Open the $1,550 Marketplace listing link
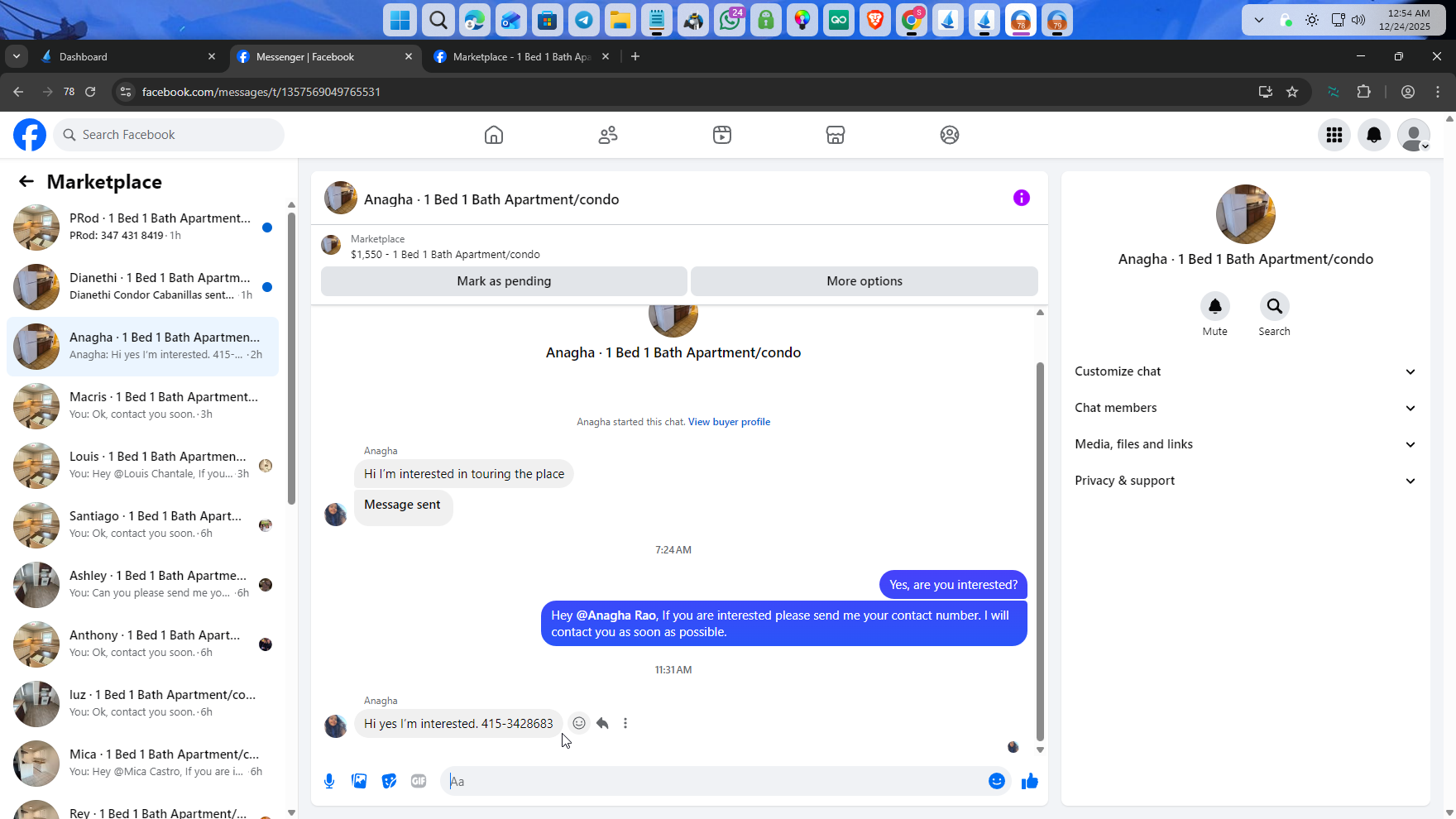Screen dimensions: 1456x819 445,255
